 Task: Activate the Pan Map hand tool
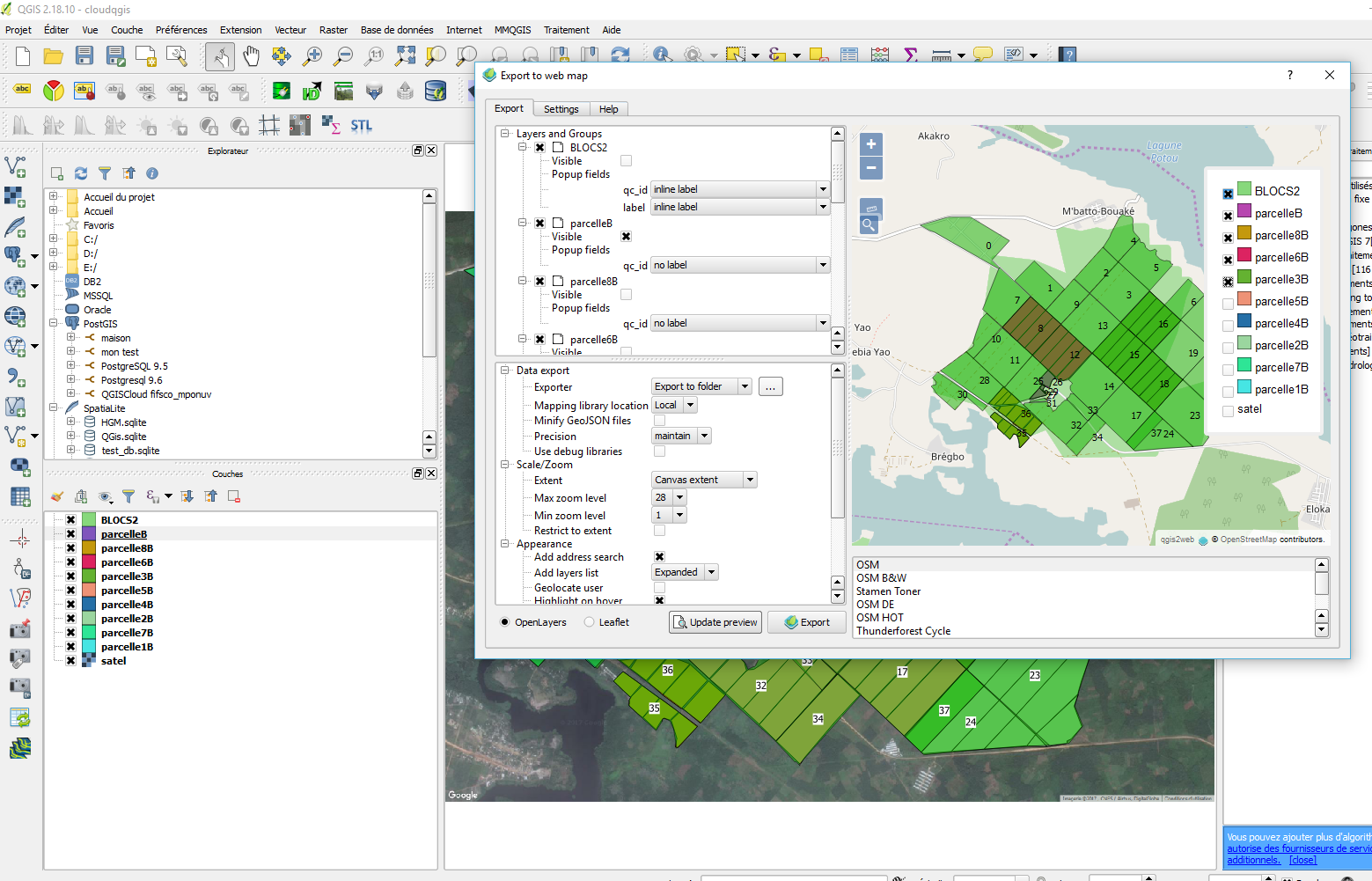point(251,55)
